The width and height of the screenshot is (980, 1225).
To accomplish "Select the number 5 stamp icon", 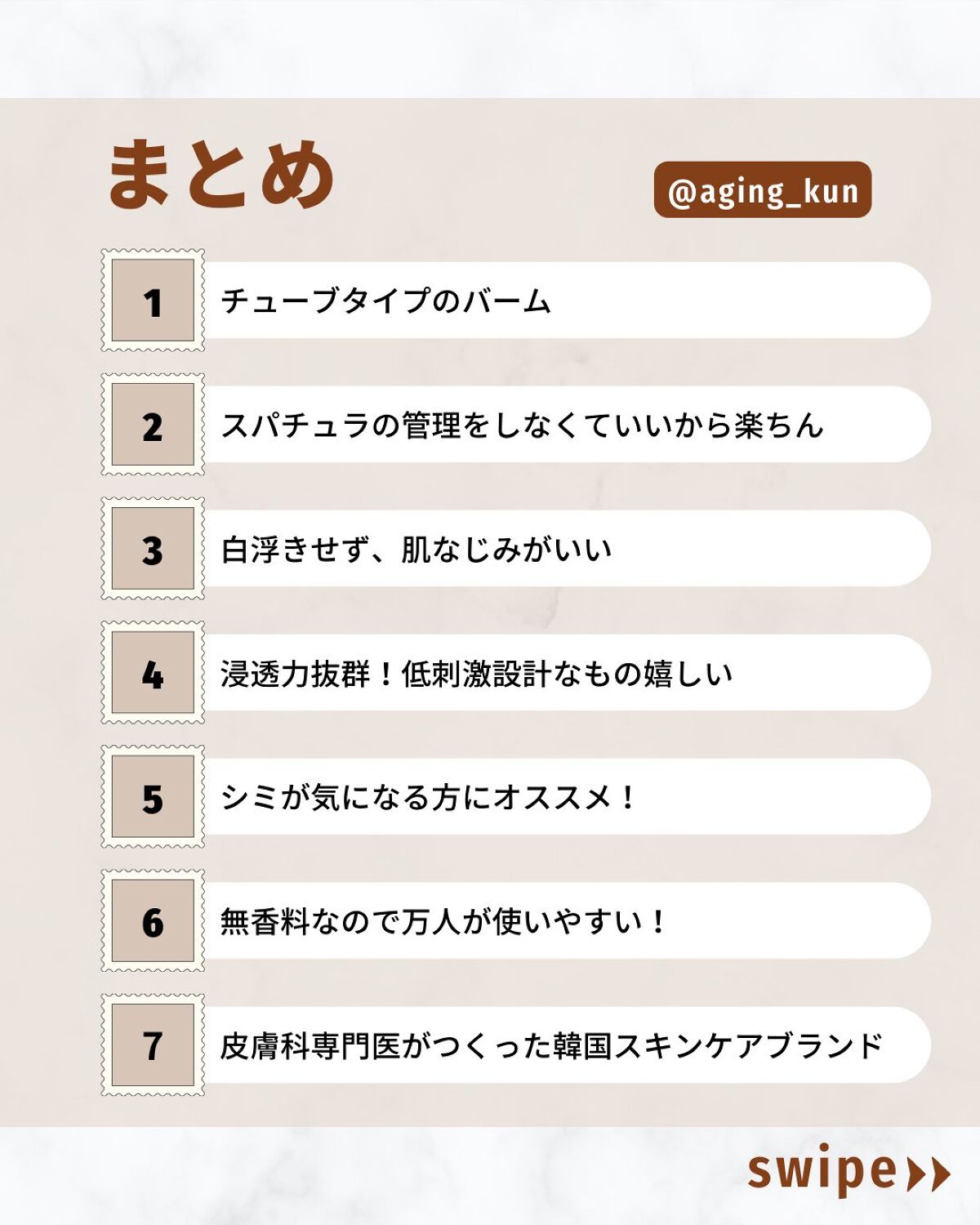I will [153, 797].
